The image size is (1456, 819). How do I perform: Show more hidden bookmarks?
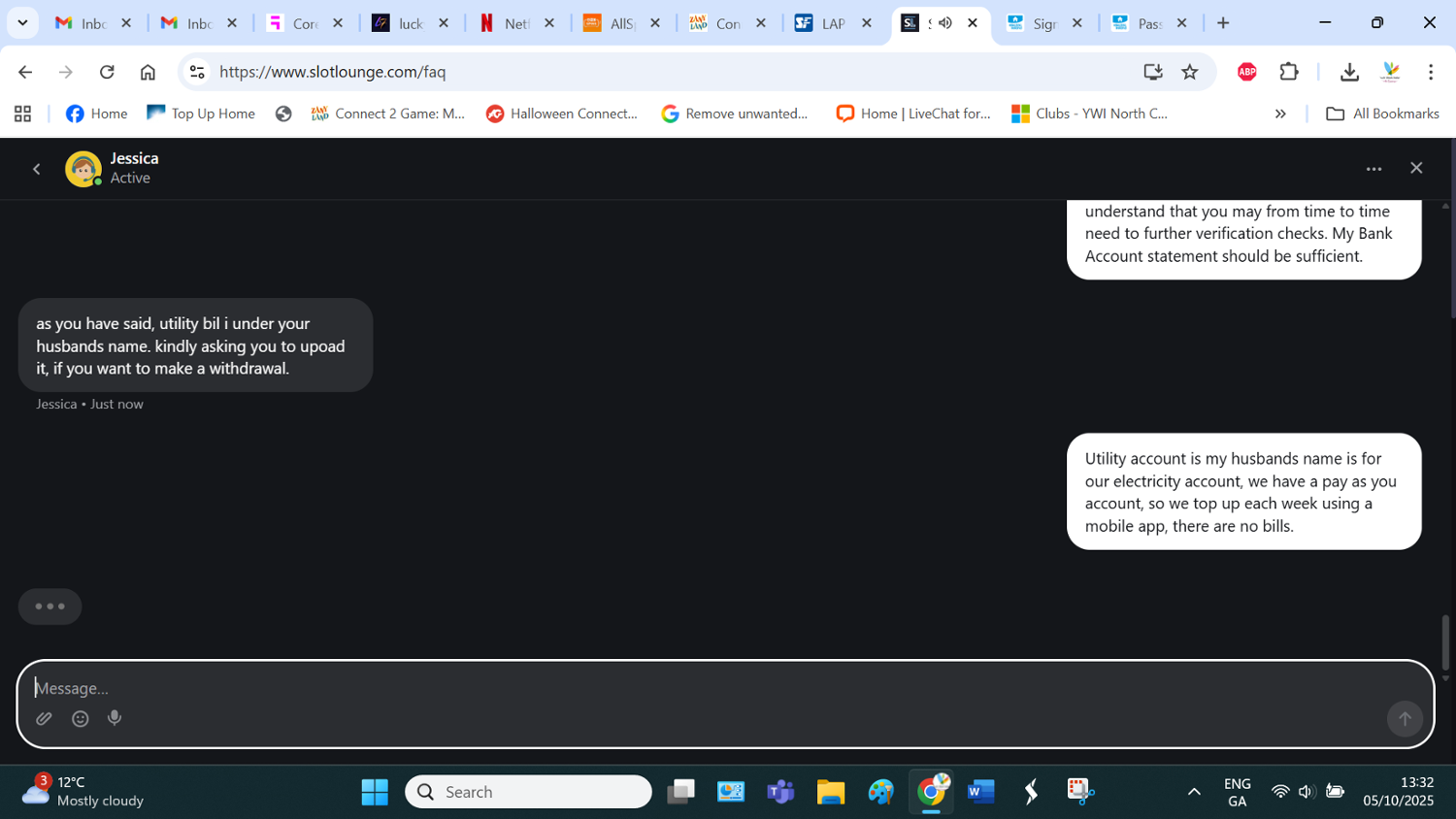click(1279, 114)
